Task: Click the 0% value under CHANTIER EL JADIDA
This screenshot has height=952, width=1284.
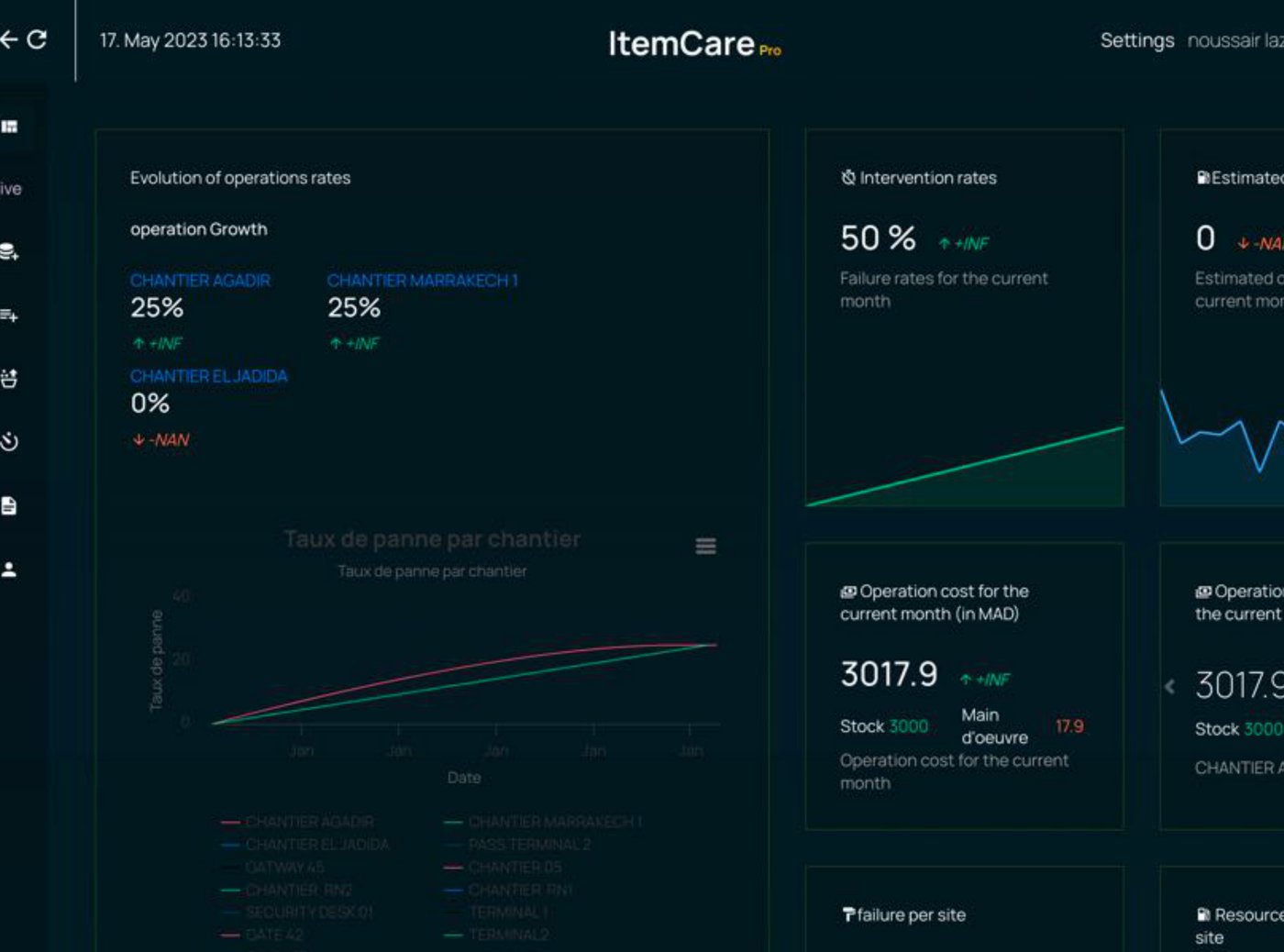Action: [x=150, y=404]
